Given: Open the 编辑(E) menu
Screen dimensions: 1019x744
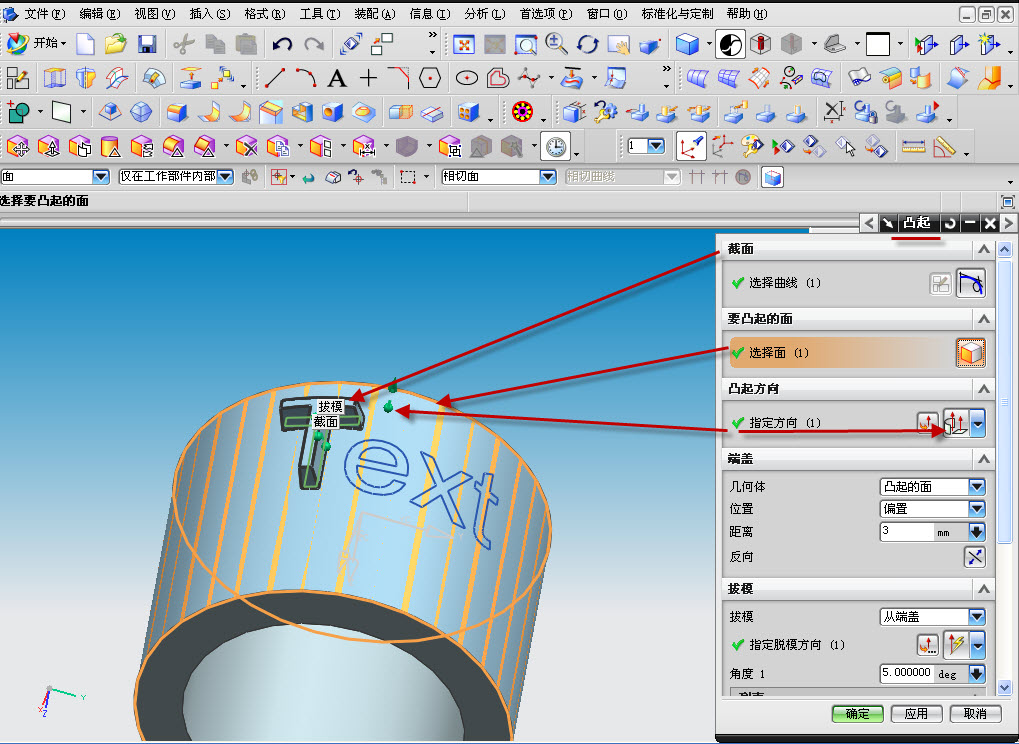Looking at the screenshot, I should (99, 14).
